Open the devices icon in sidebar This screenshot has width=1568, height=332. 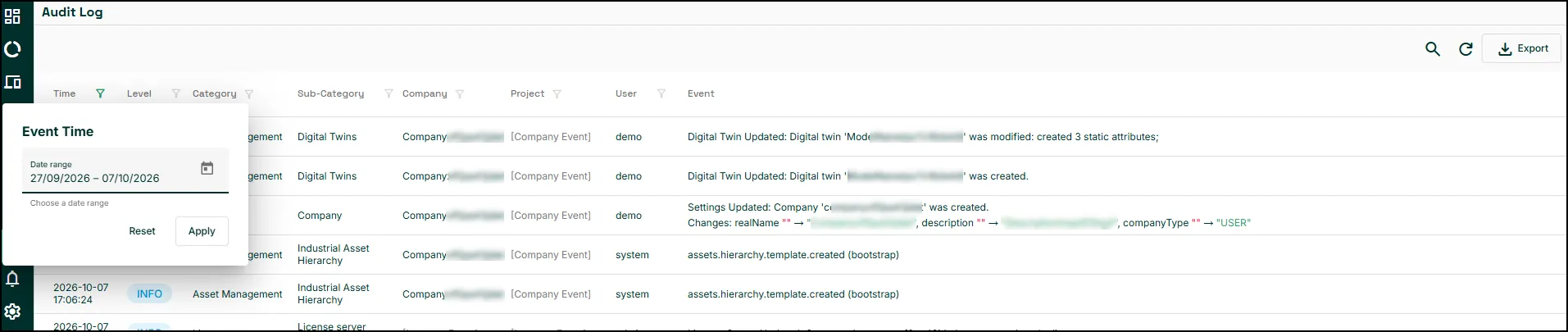(x=12, y=82)
